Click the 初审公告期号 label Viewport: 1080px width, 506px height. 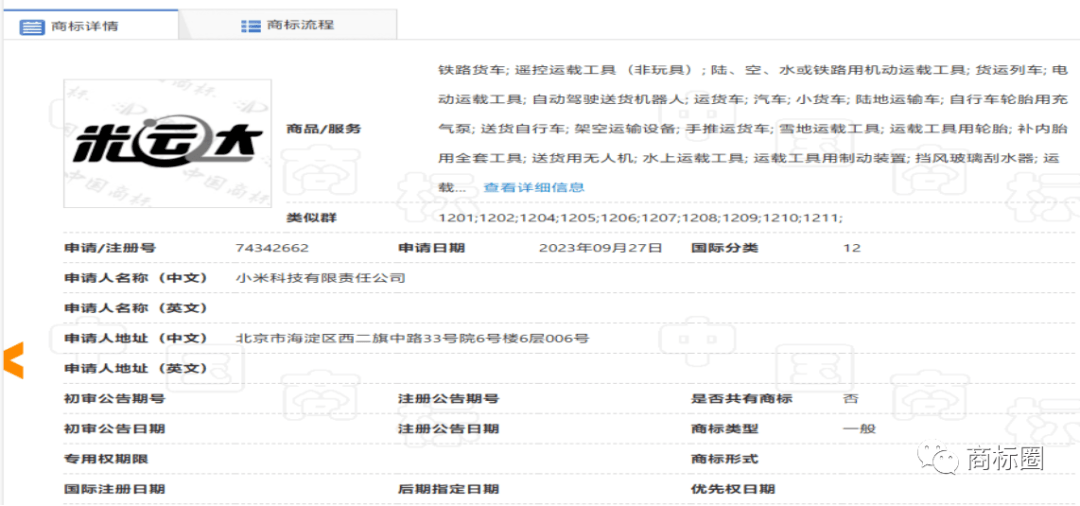(x=114, y=399)
